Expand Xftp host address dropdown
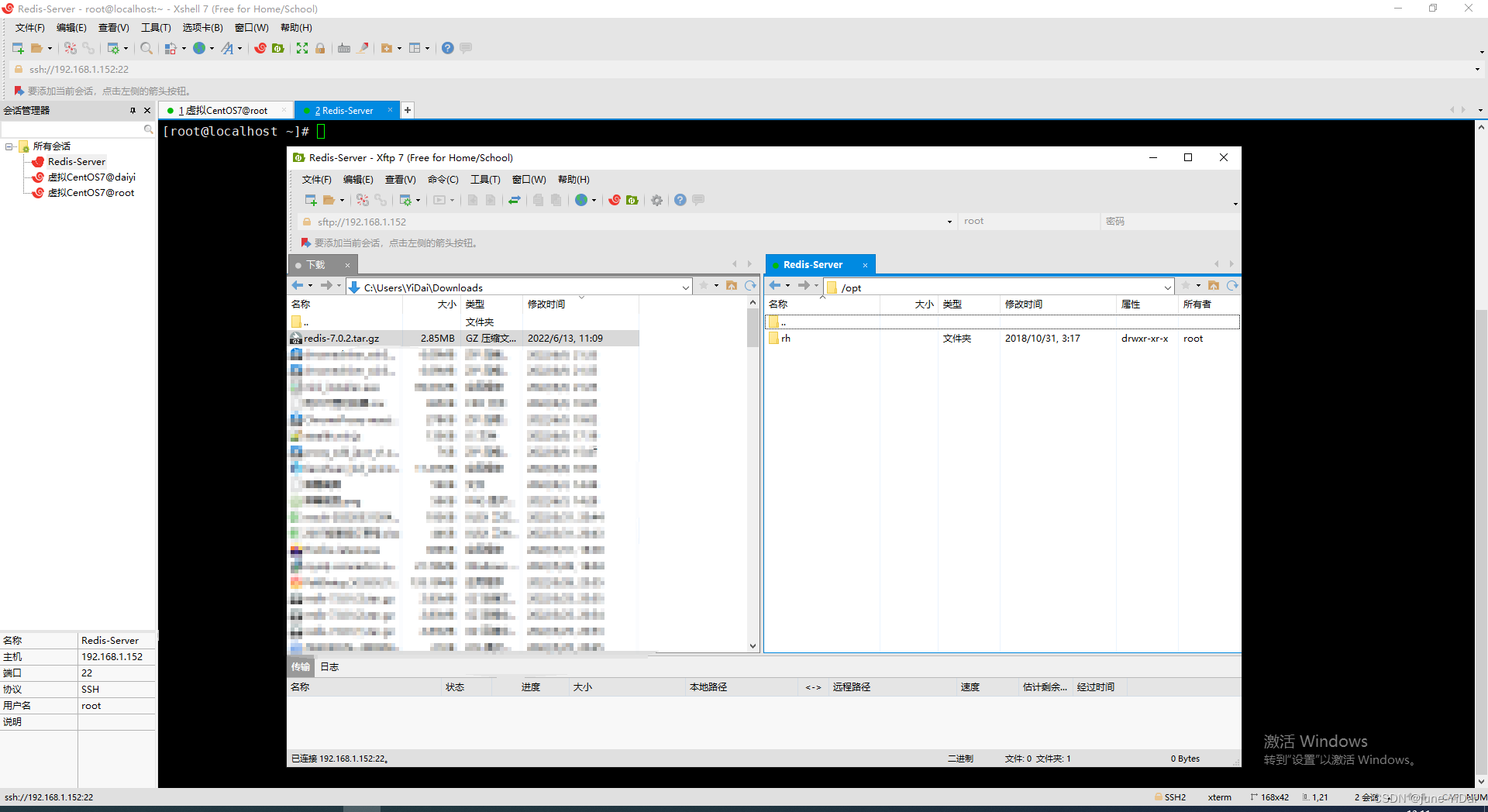 click(x=949, y=222)
